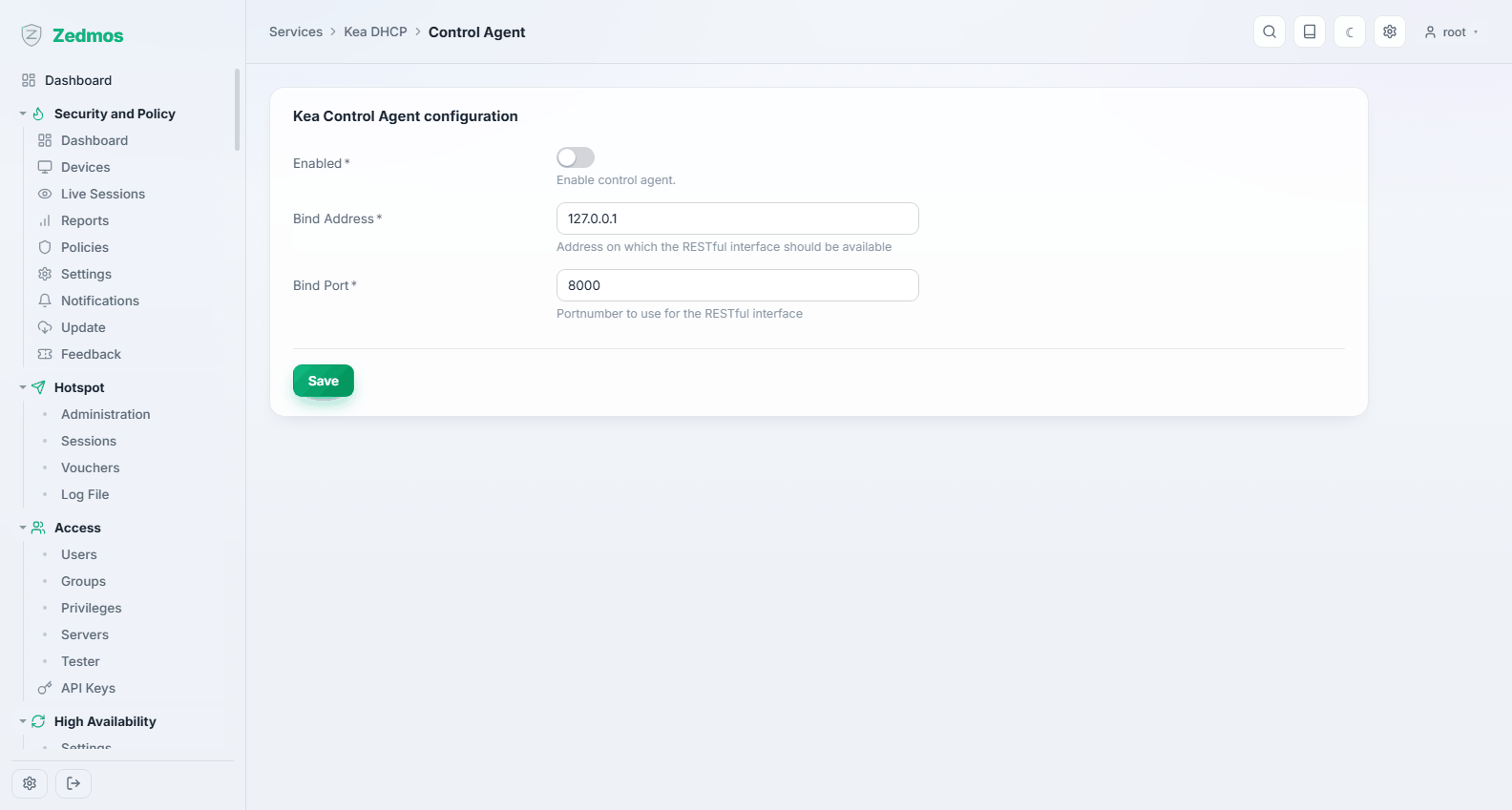Click the High Availability sync icon
Image resolution: width=1512 pixels, height=810 pixels.
(x=38, y=721)
